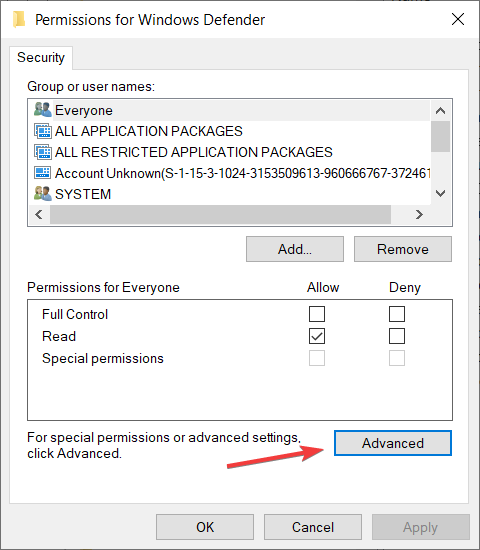Click the ALL RESTRICTED APPLICATION PACKAGES icon
The width and height of the screenshot is (480, 550).
tap(42, 152)
